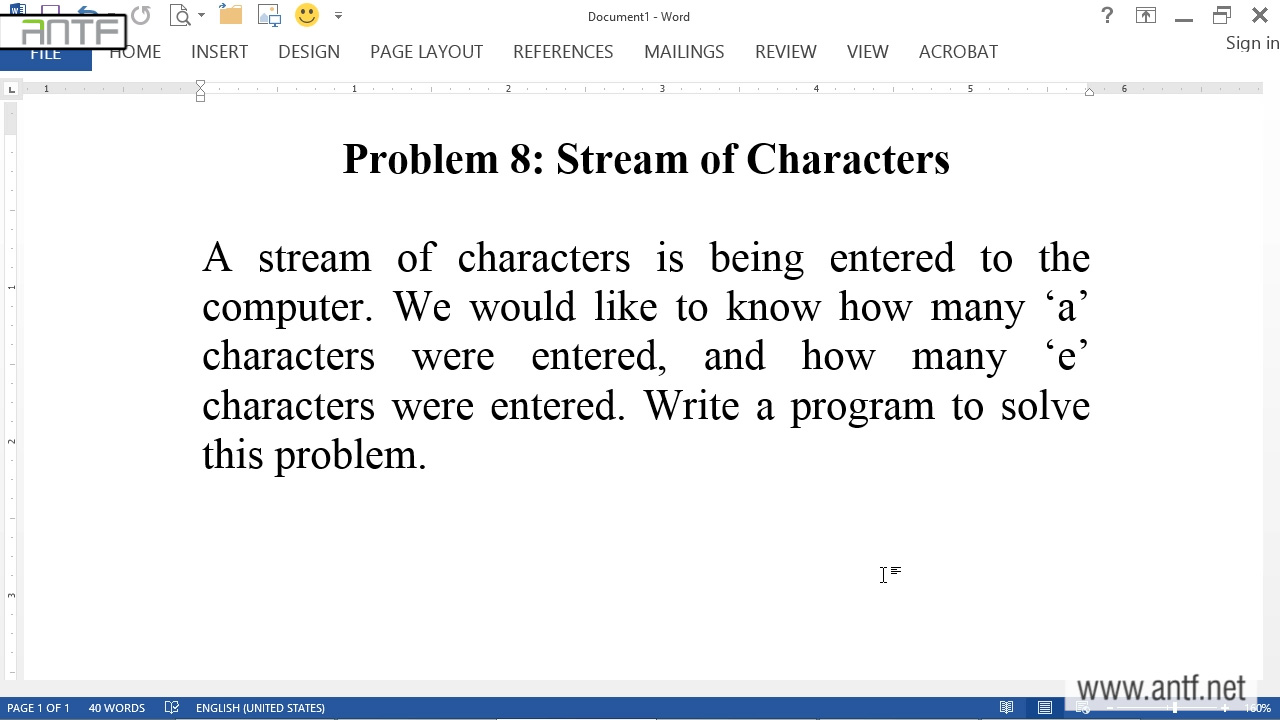This screenshot has width=1280, height=720.
Task: Switch to the PAGE LAYOUT tab
Action: click(x=426, y=52)
